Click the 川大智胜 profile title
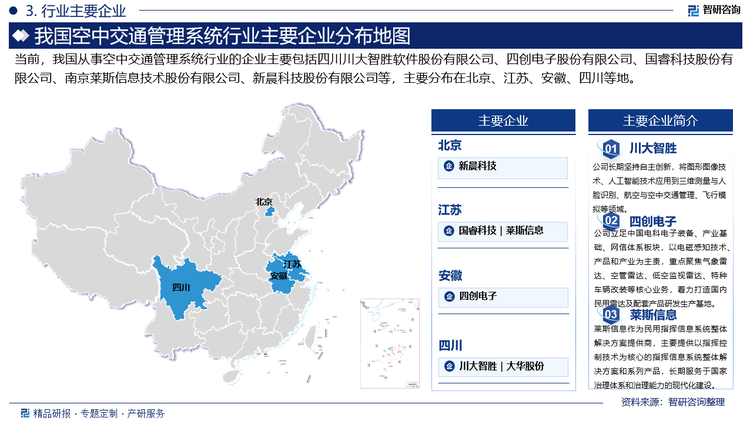Image resolution: width=750 pixels, height=421 pixels. 652,148
